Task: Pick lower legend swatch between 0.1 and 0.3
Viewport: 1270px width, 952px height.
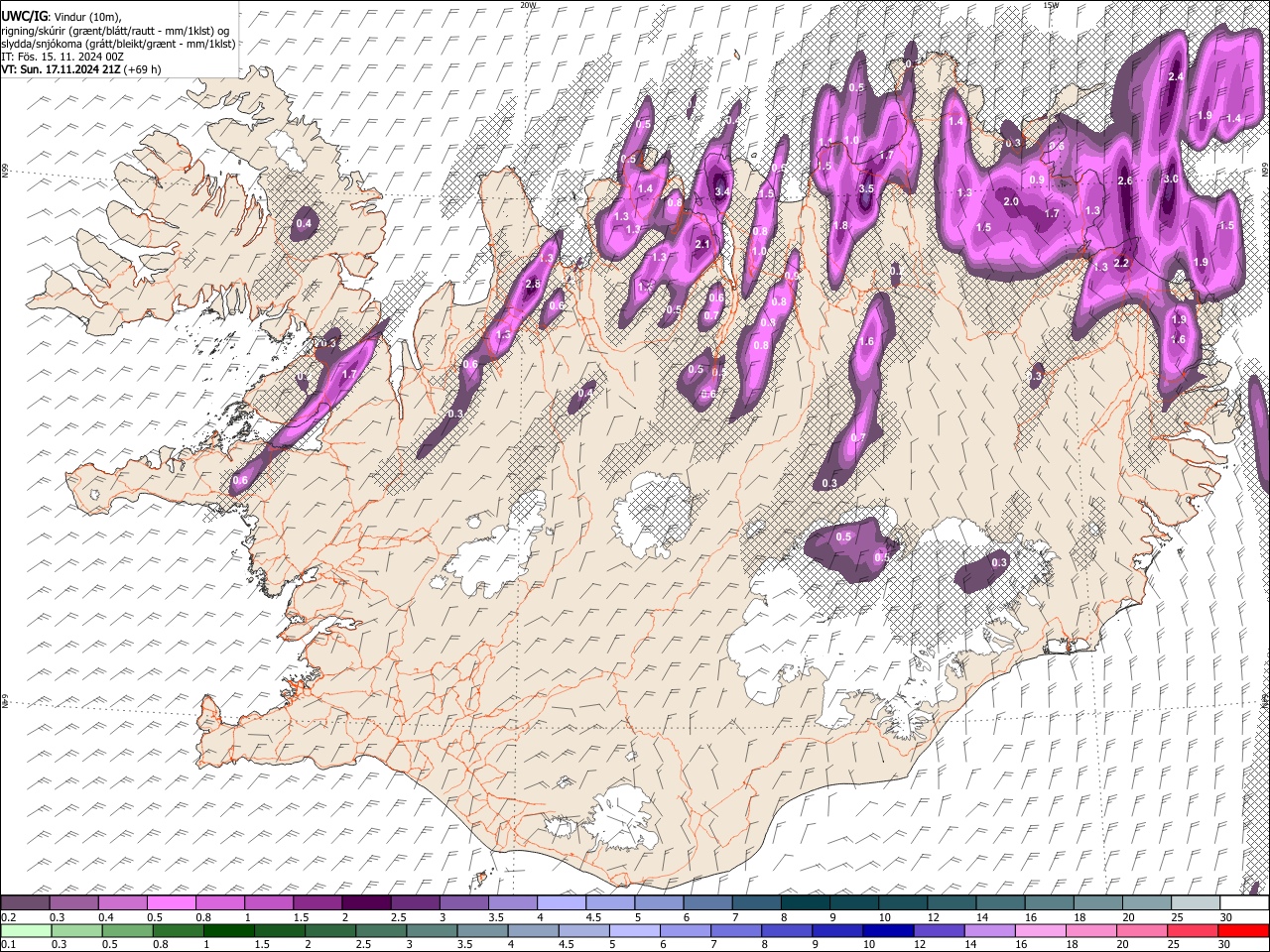Action: click(25, 930)
